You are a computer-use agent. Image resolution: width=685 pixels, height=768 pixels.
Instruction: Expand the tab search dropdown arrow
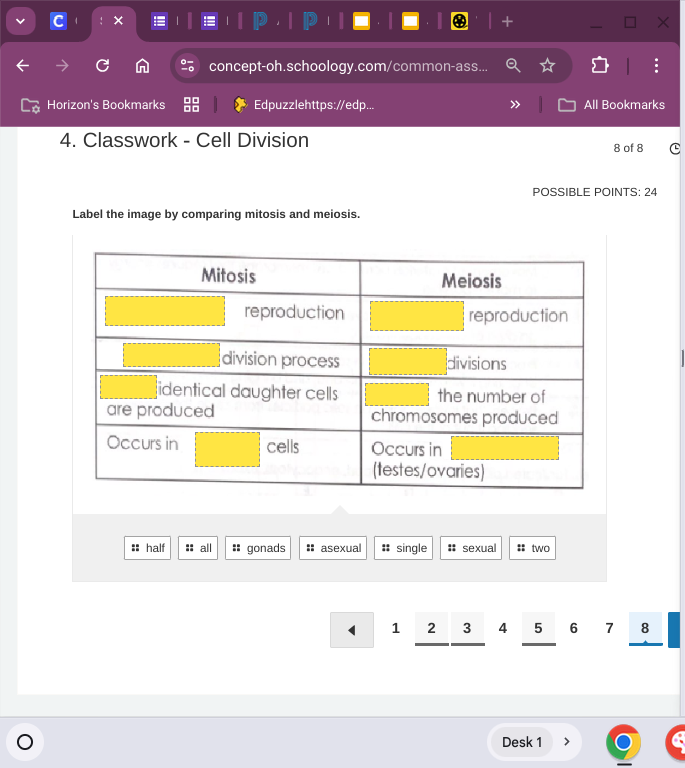[20, 20]
